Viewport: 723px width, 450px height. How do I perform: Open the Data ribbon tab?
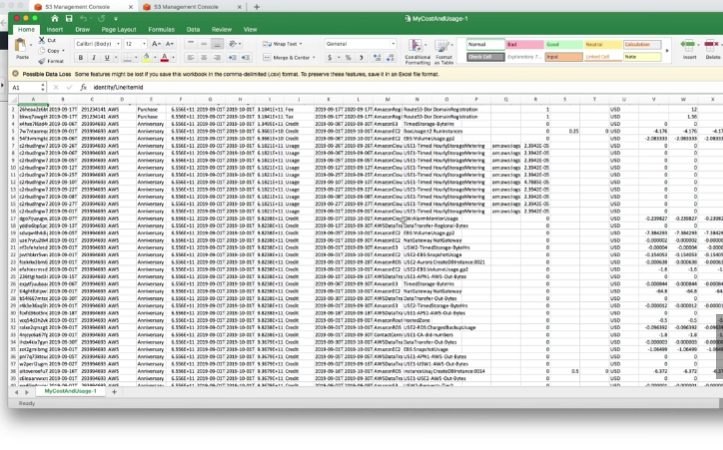(x=193, y=30)
